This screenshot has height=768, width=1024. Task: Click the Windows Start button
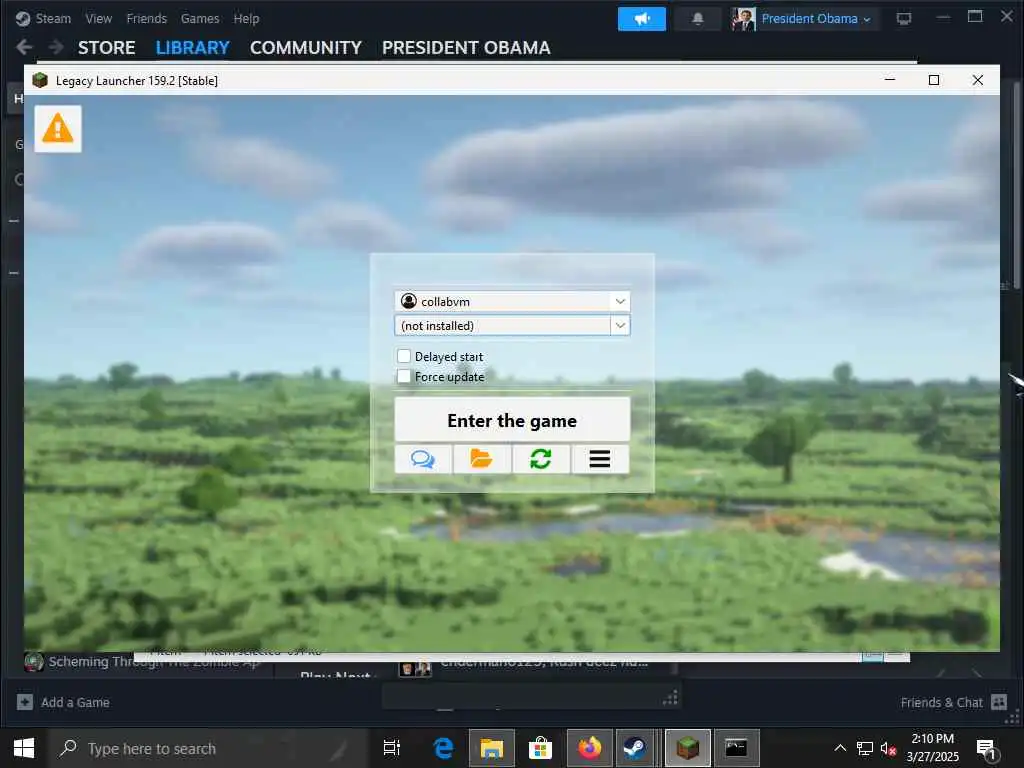24,748
